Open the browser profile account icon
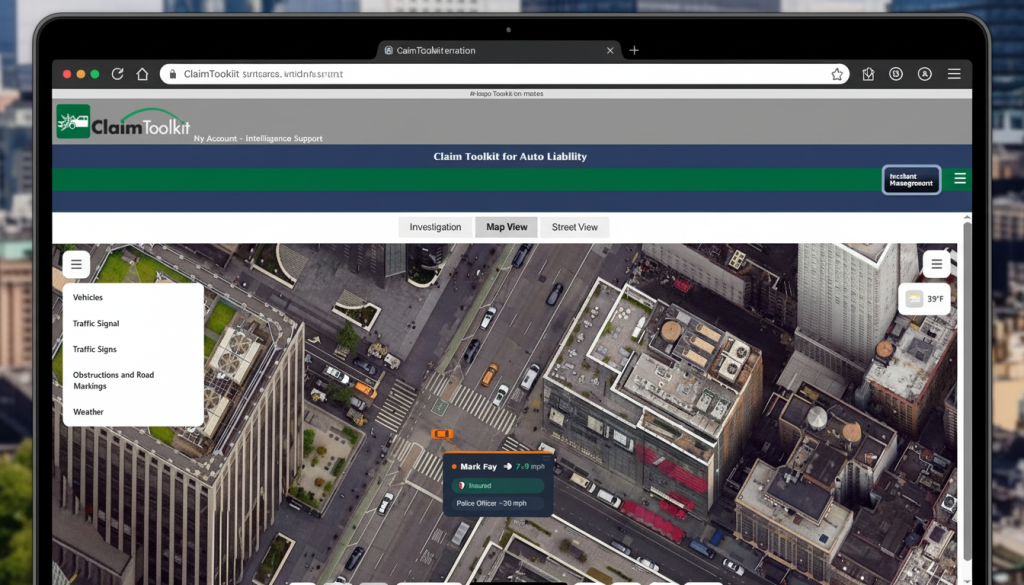The image size is (1024, 585). 925,74
